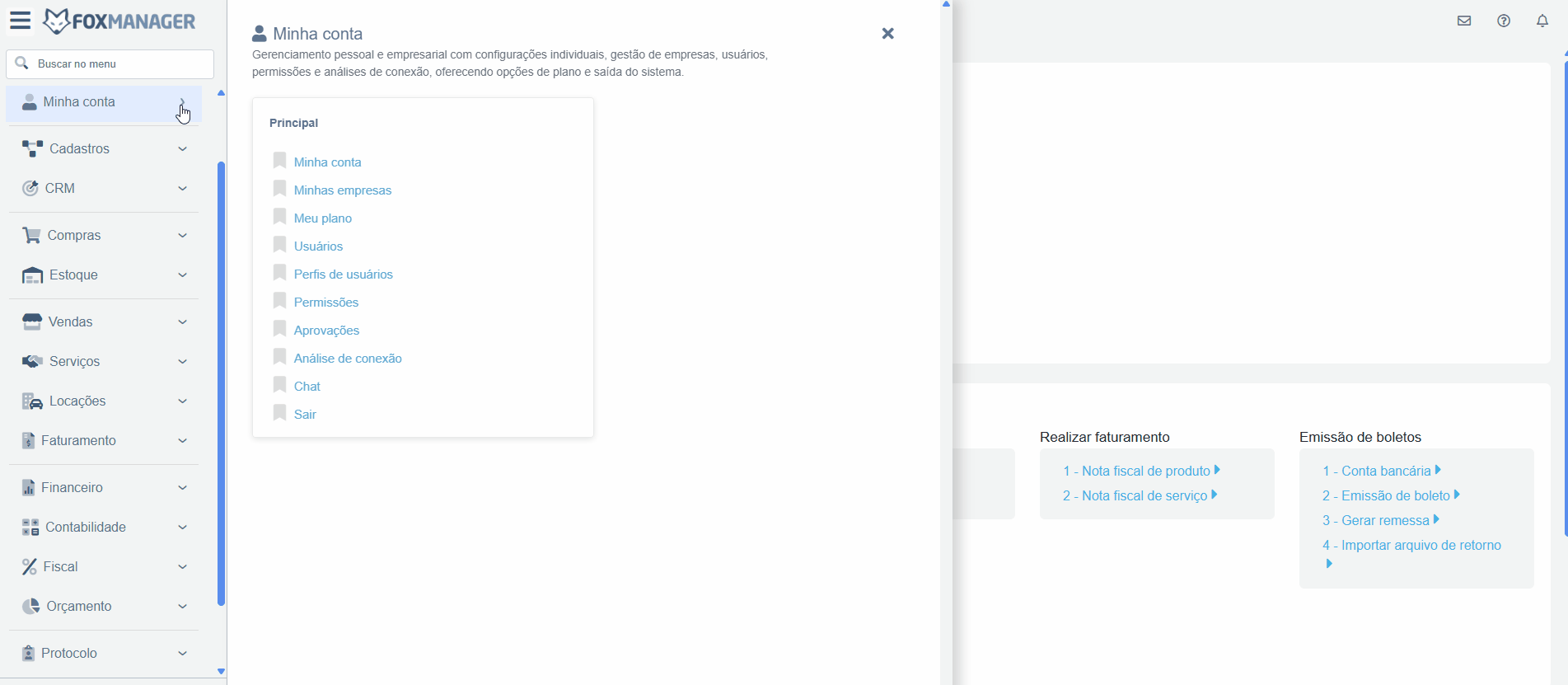
Task: Click the Sair logout link
Action: pyautogui.click(x=305, y=415)
